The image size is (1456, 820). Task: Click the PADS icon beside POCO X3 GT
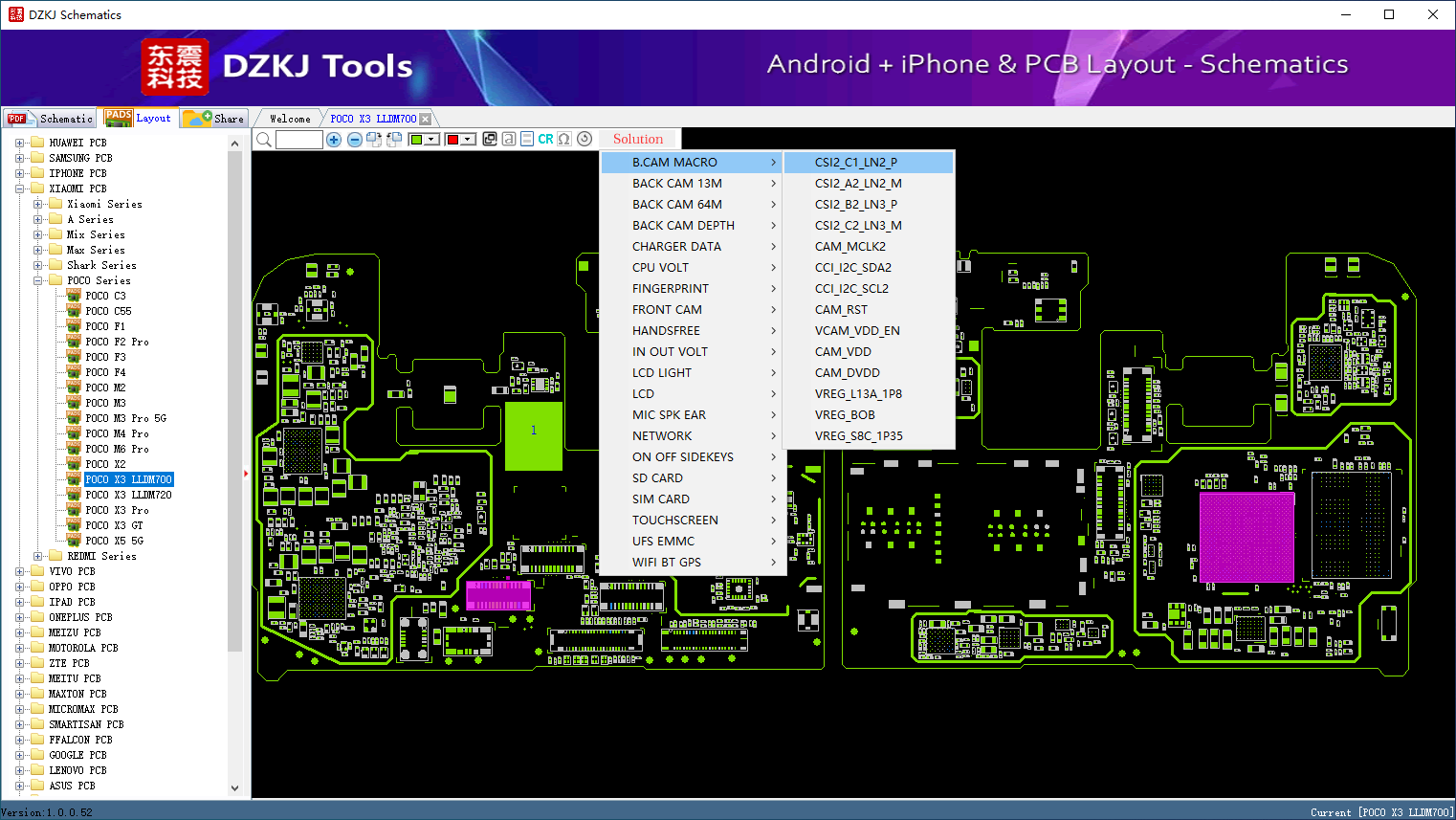[74, 525]
